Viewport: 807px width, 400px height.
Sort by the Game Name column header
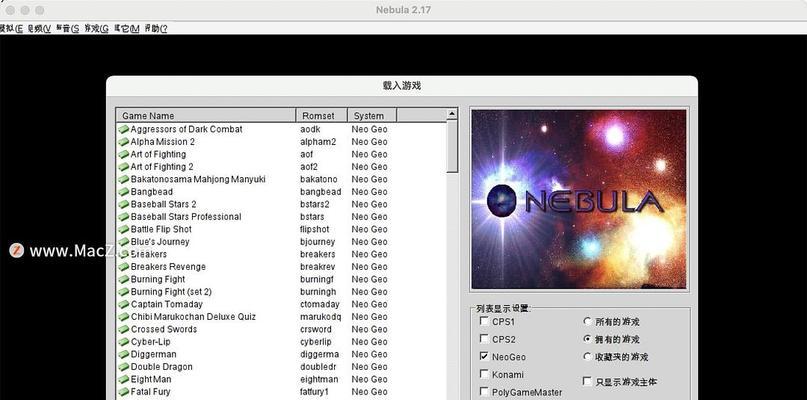[x=206, y=115]
